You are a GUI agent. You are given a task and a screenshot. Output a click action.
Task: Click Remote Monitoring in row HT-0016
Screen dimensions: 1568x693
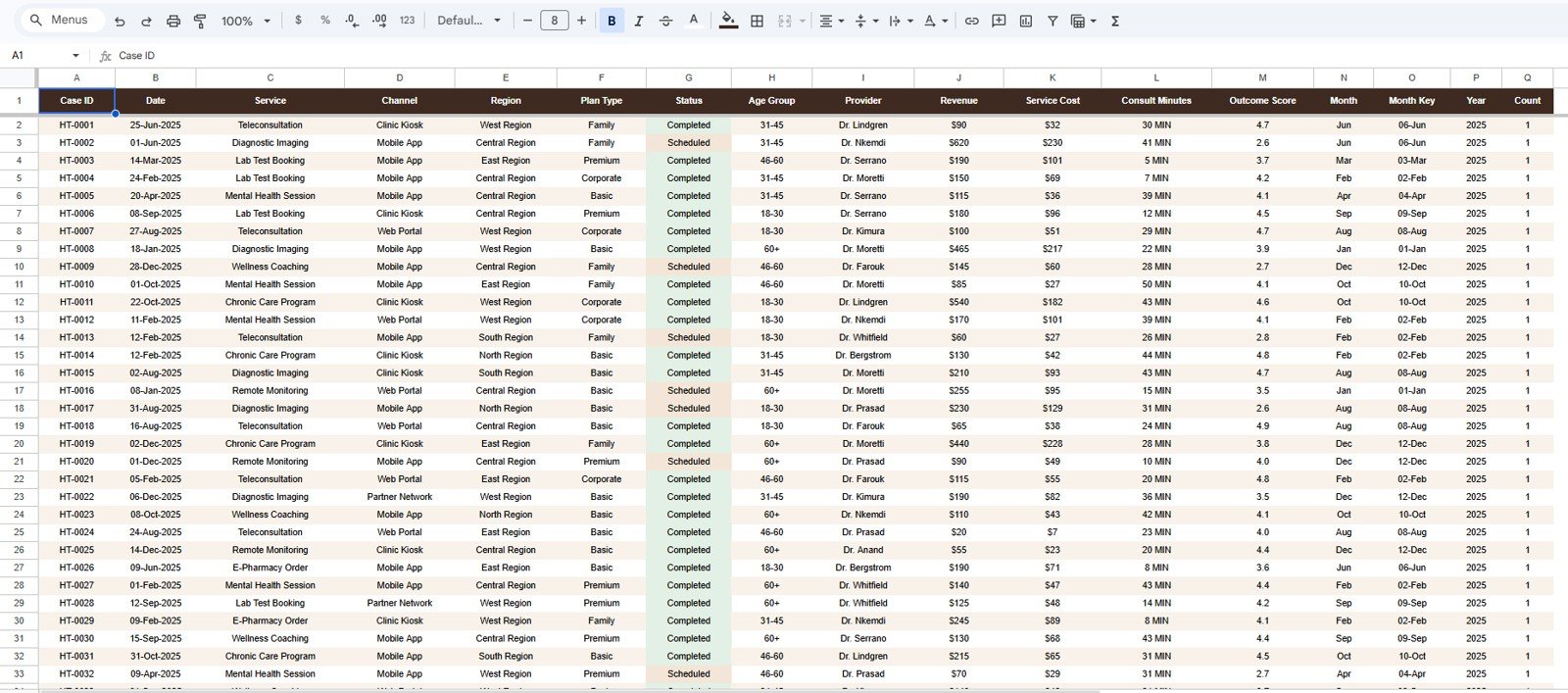coord(270,390)
